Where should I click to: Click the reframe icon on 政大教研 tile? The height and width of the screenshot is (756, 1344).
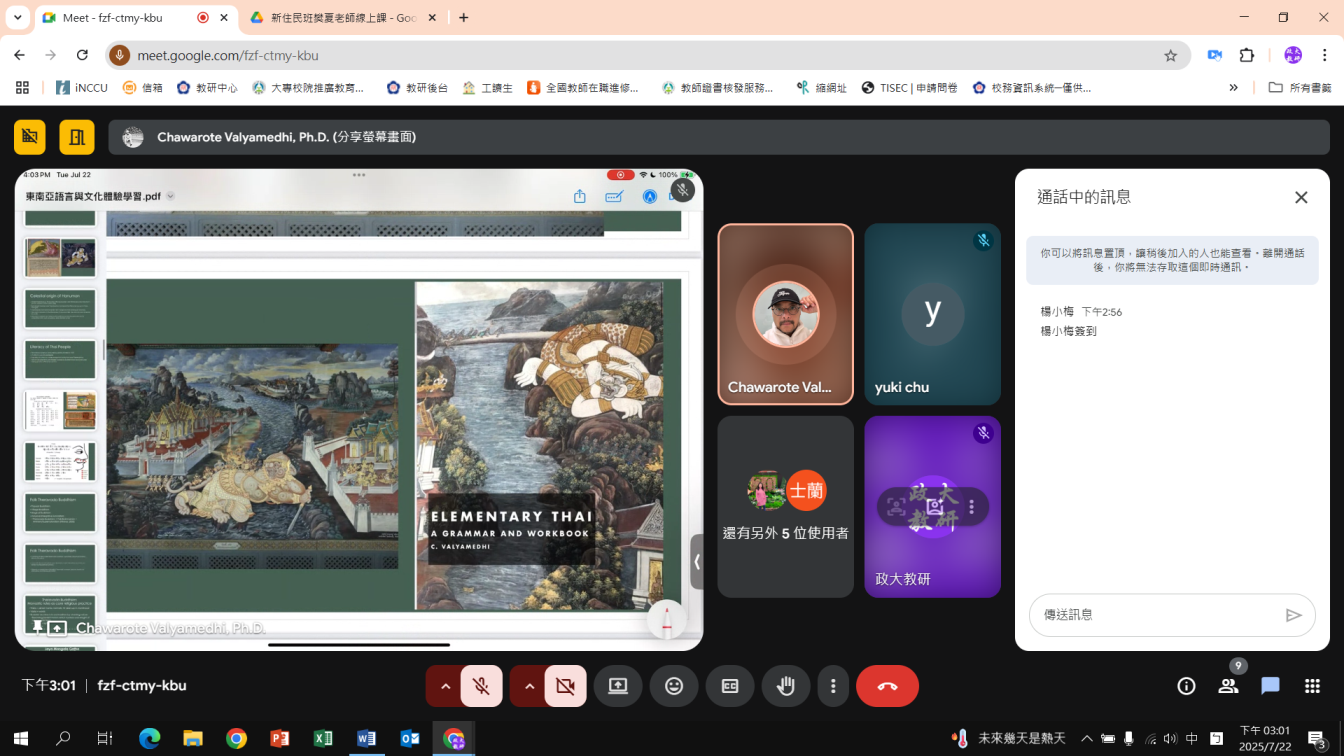point(896,507)
